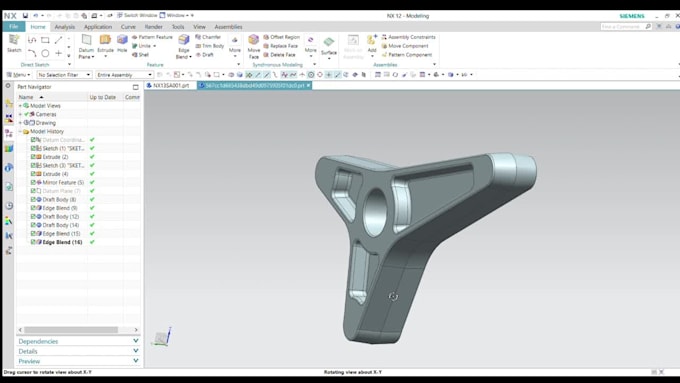Click the Chamfer button

pyautogui.click(x=208, y=37)
